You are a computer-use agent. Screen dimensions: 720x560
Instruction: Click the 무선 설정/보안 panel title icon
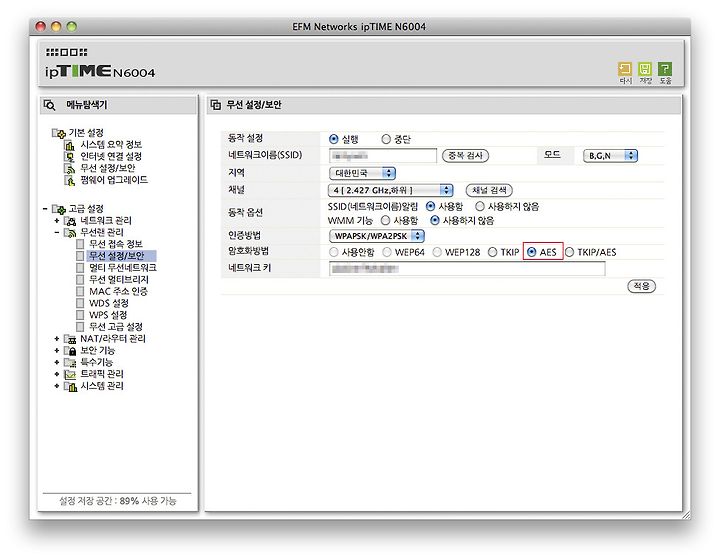pos(215,105)
